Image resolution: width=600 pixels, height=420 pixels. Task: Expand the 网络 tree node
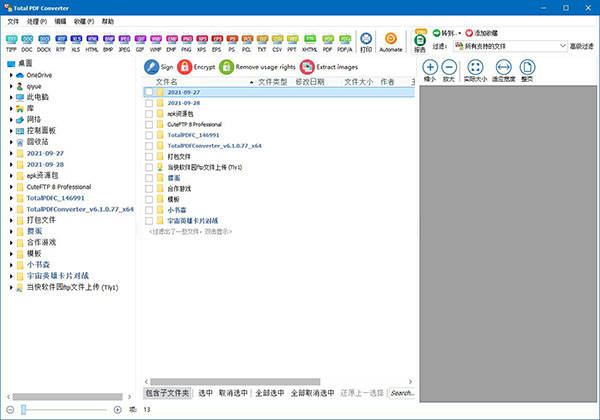(11, 119)
